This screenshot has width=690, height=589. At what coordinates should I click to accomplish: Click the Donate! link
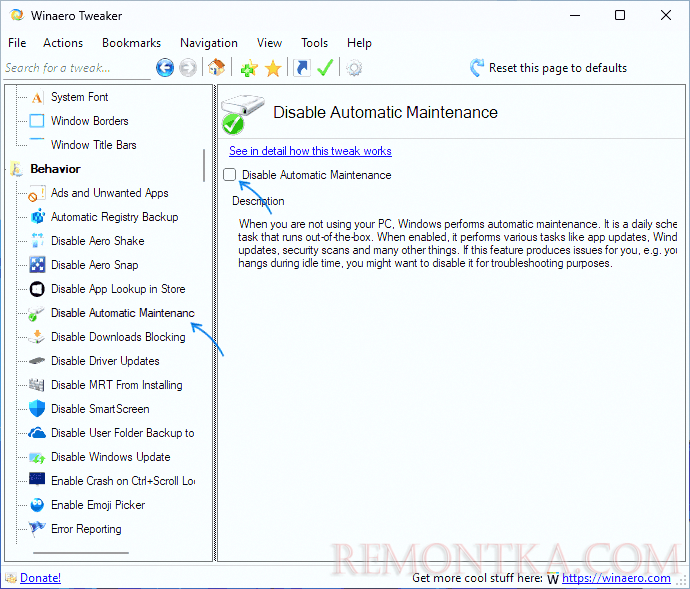[x=40, y=578]
